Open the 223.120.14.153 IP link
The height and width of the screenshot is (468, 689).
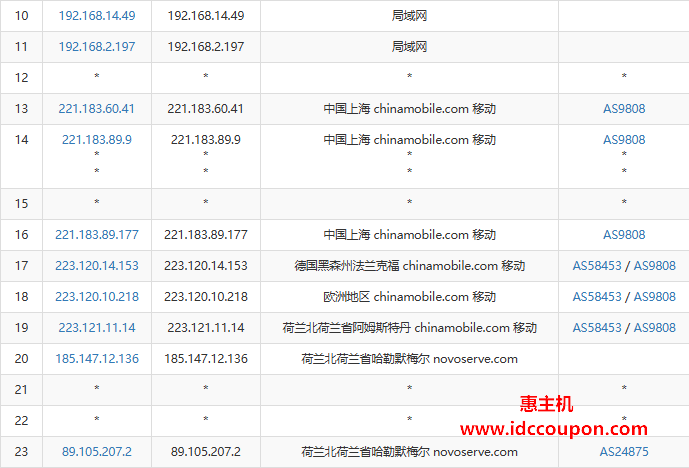coord(97,265)
